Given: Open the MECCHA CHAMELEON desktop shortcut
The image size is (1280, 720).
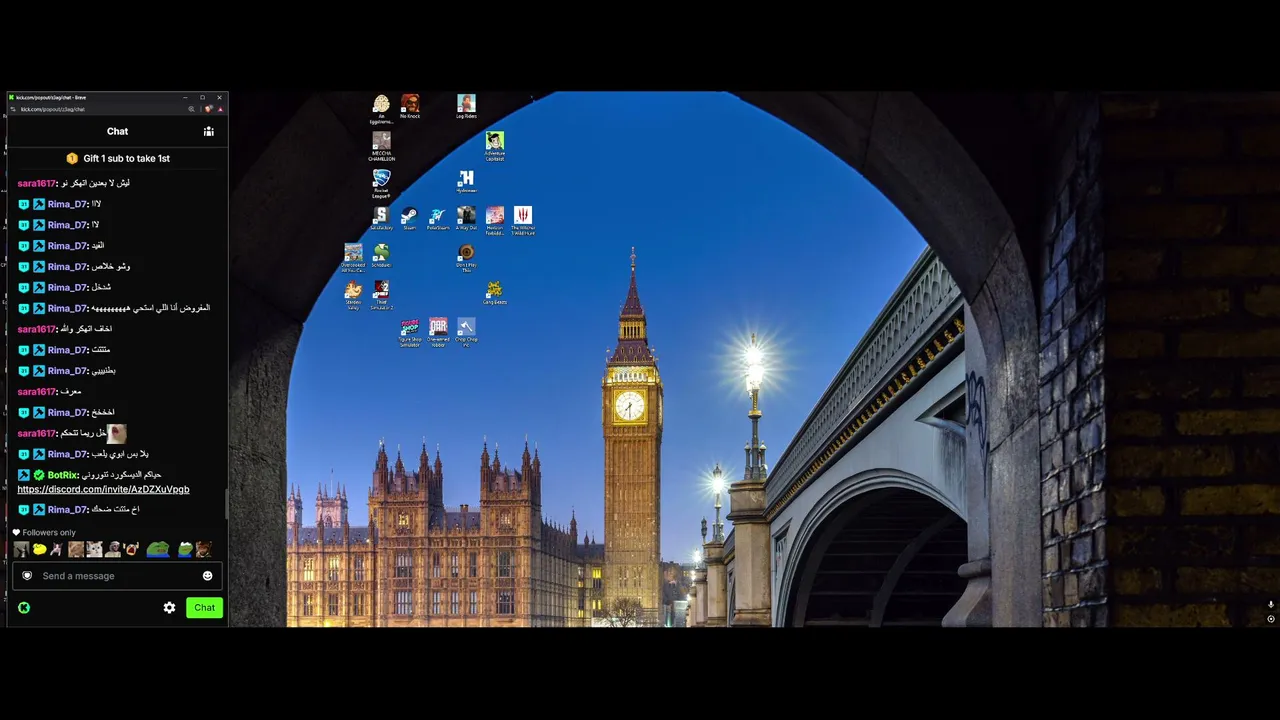Looking at the screenshot, I should click(381, 147).
